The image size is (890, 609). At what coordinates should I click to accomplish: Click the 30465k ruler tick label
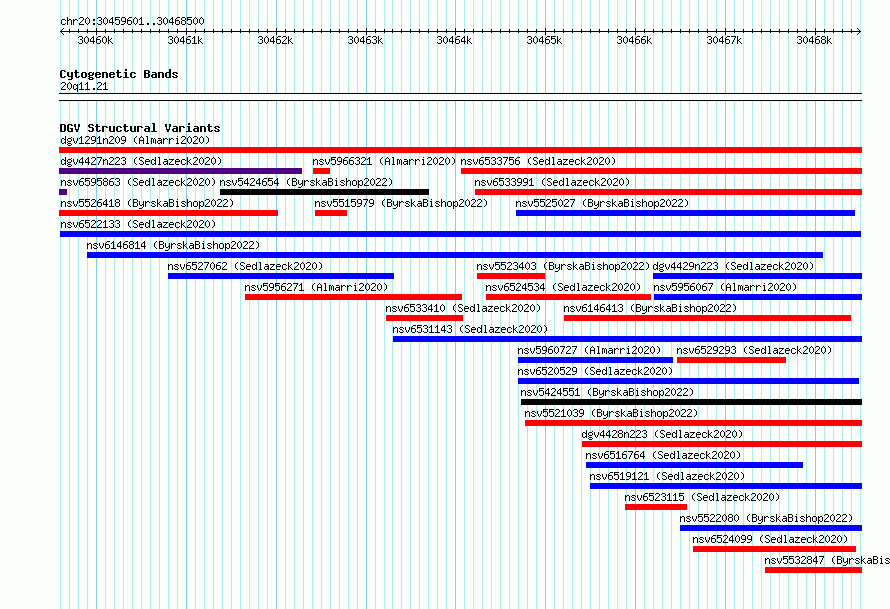544,40
